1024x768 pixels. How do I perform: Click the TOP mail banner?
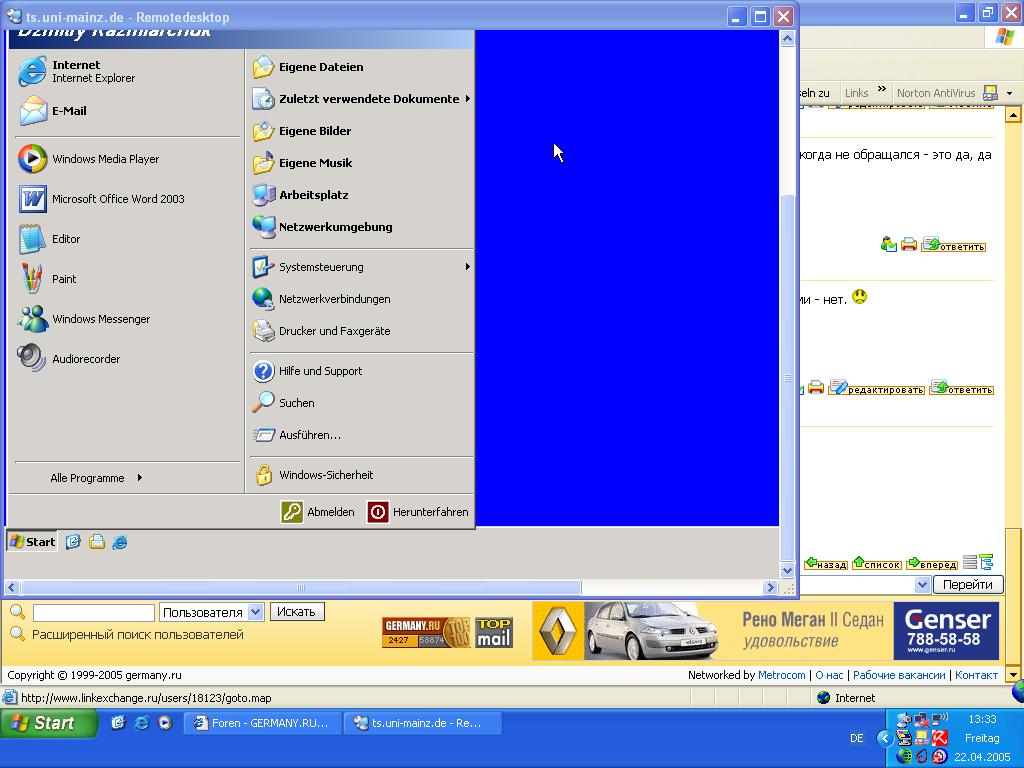pos(494,632)
